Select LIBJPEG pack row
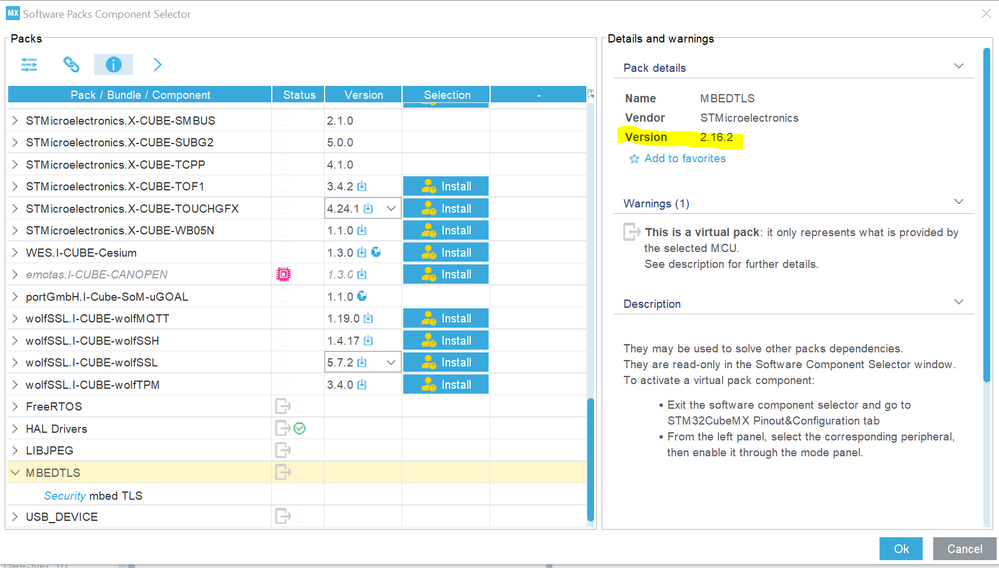 297,450
